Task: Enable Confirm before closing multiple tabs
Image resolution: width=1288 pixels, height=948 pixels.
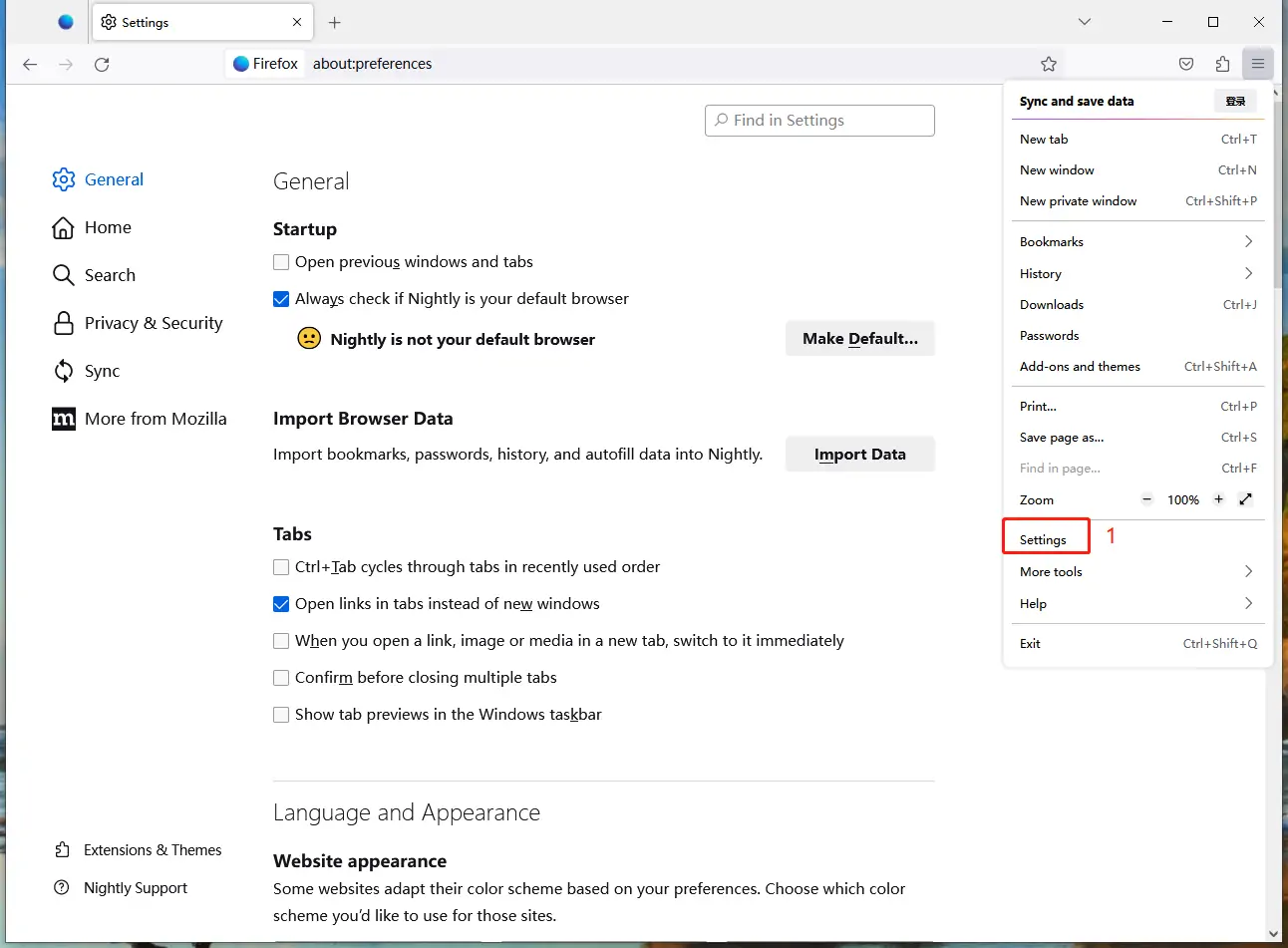Action: [x=281, y=677]
